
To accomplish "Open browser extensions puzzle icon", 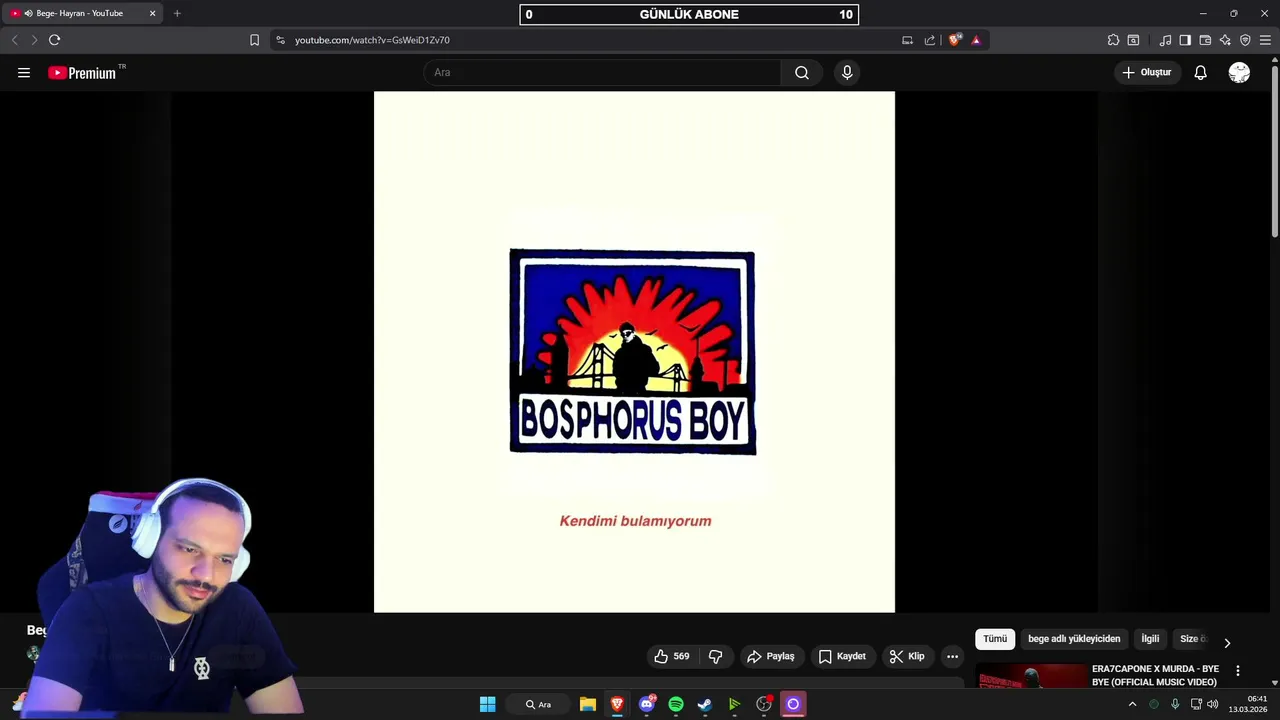I will click(1113, 40).
